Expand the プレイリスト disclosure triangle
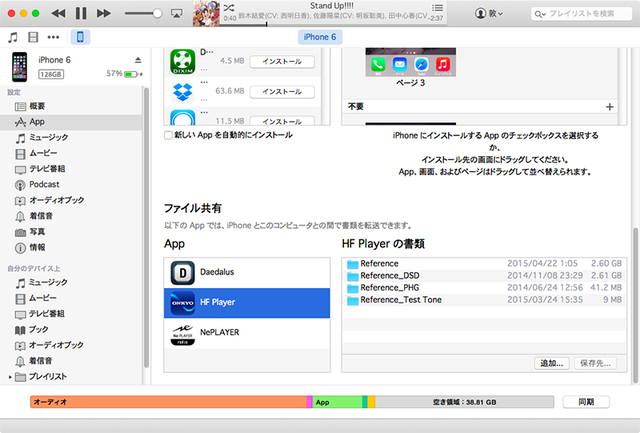The image size is (640, 433). click(11, 376)
